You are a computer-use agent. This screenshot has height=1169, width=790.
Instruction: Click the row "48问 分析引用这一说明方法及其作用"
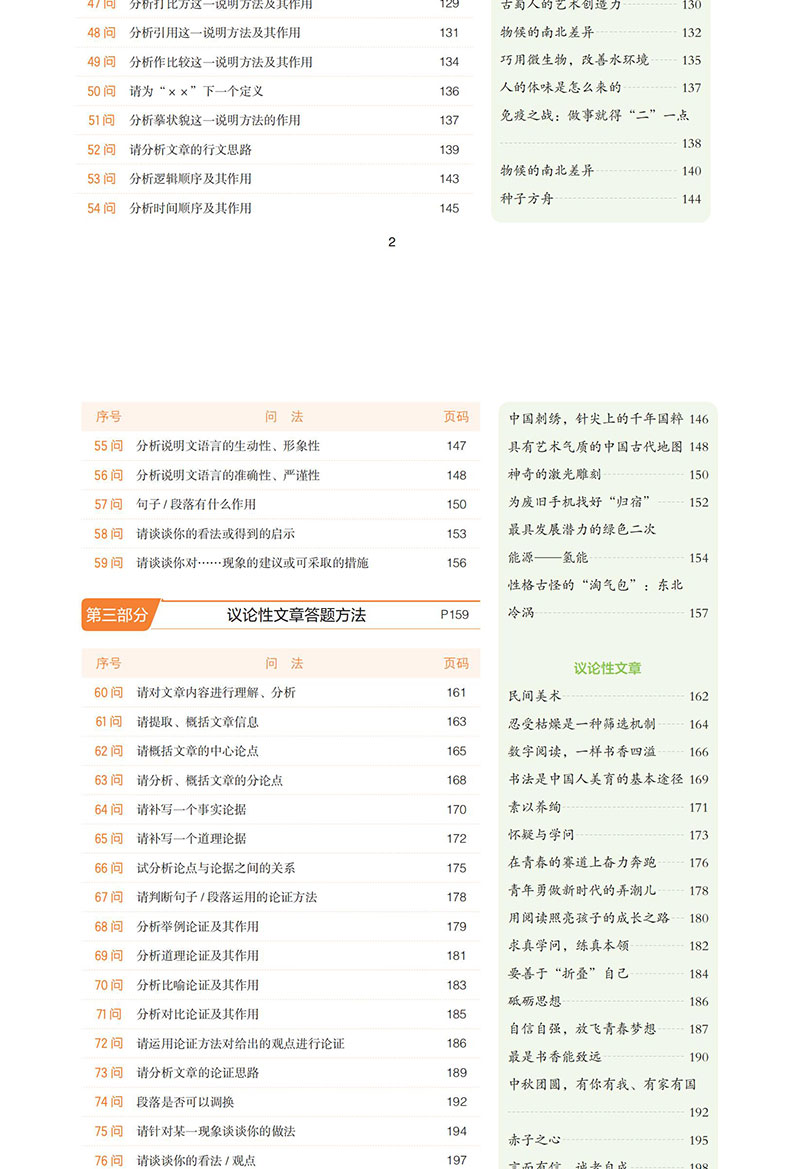coord(274,33)
